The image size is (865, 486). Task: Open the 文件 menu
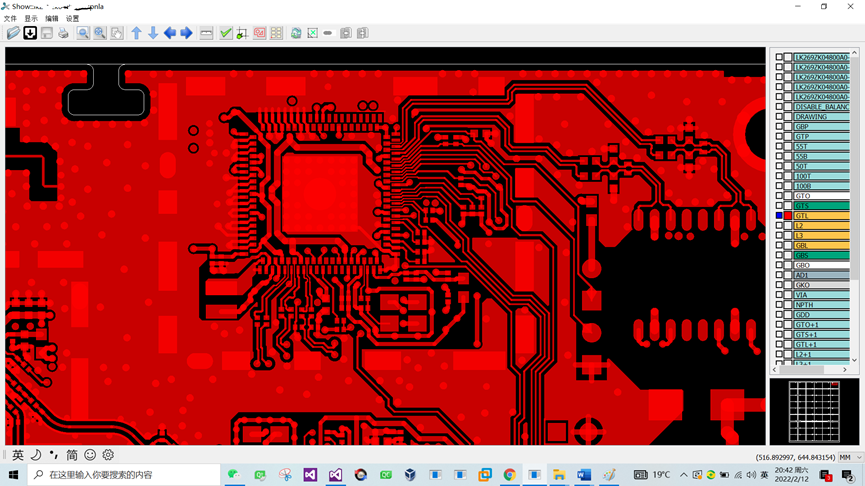(10, 18)
